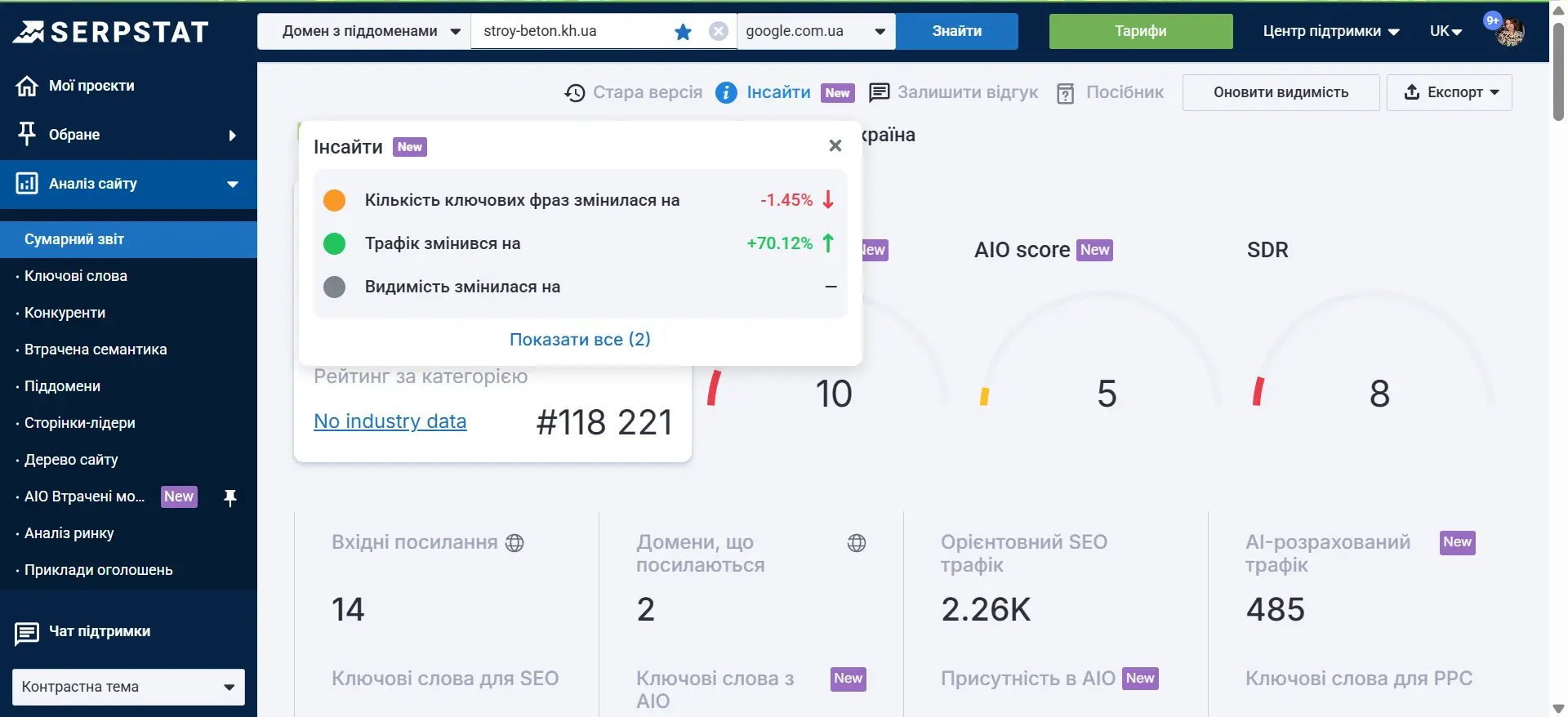The image size is (1568, 717).
Task: Click the Показати все (2) link
Action: pyautogui.click(x=580, y=340)
